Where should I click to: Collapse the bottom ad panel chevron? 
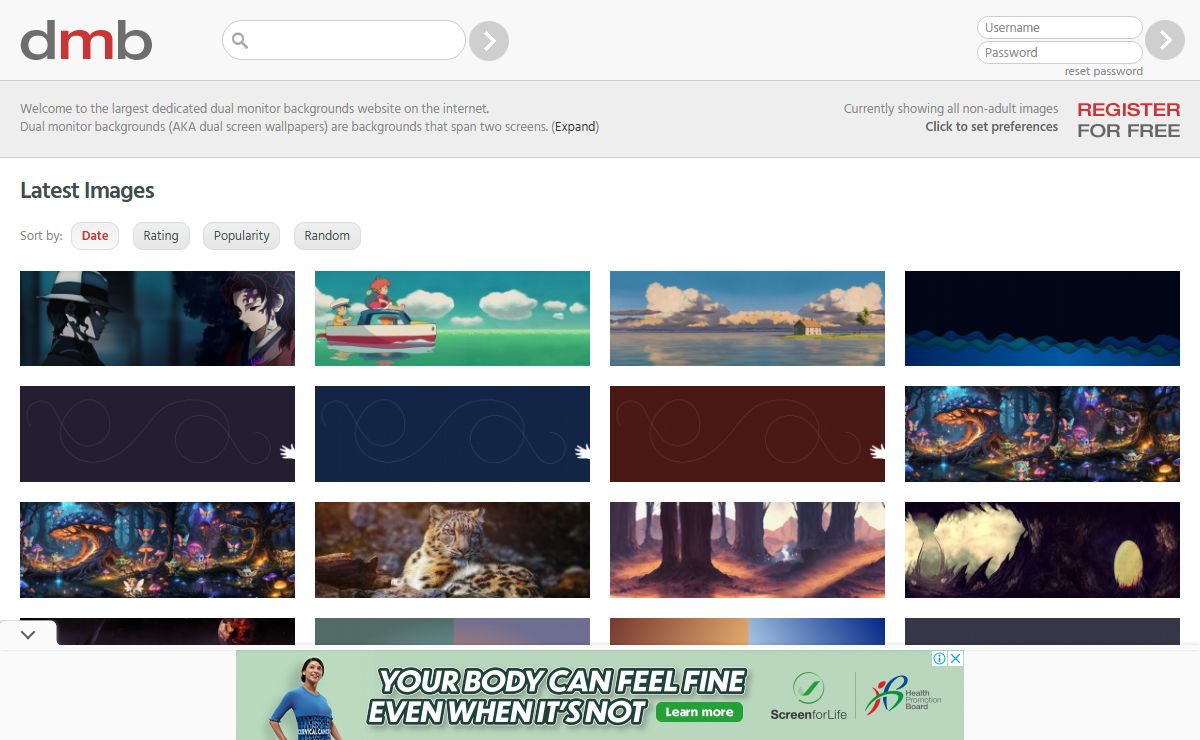[28, 634]
